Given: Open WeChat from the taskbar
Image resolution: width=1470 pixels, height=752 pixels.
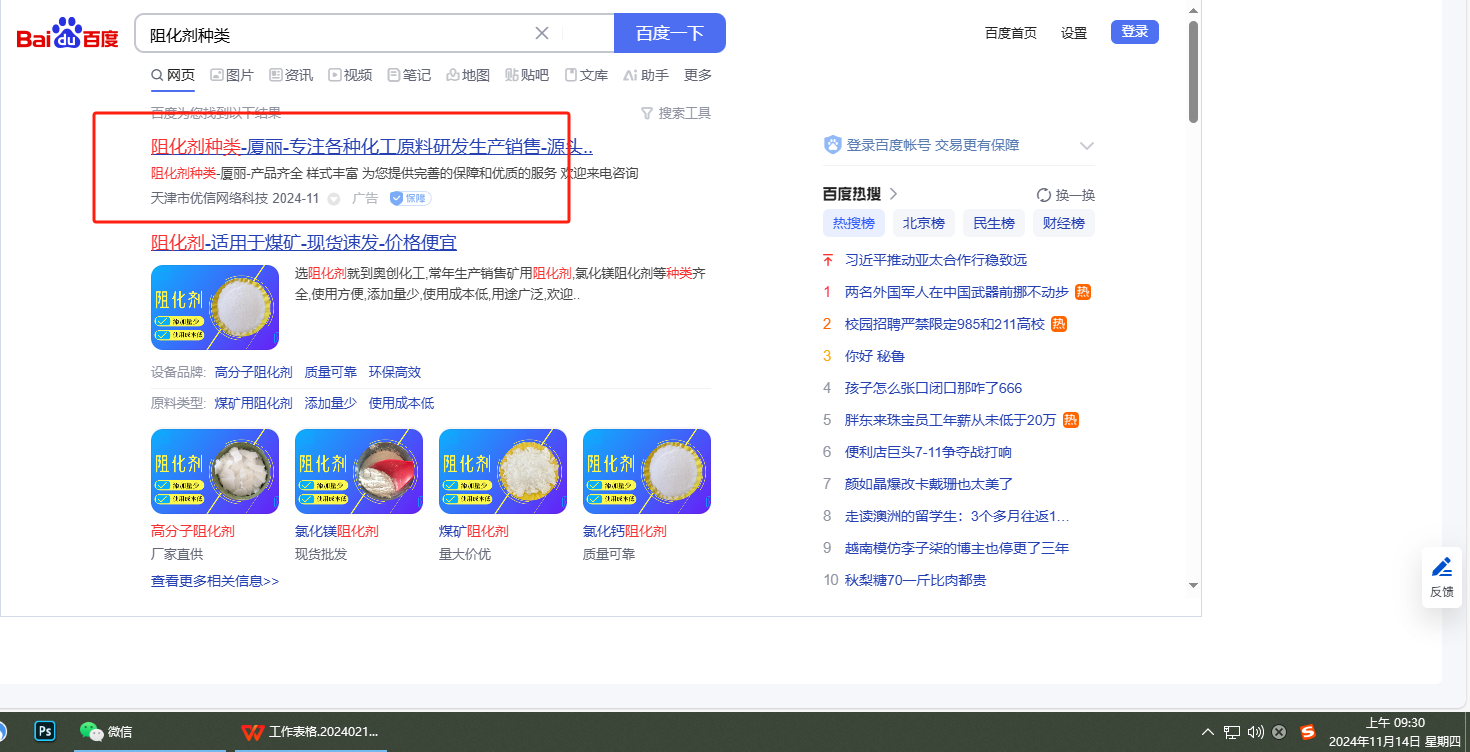Looking at the screenshot, I should pyautogui.click(x=91, y=731).
